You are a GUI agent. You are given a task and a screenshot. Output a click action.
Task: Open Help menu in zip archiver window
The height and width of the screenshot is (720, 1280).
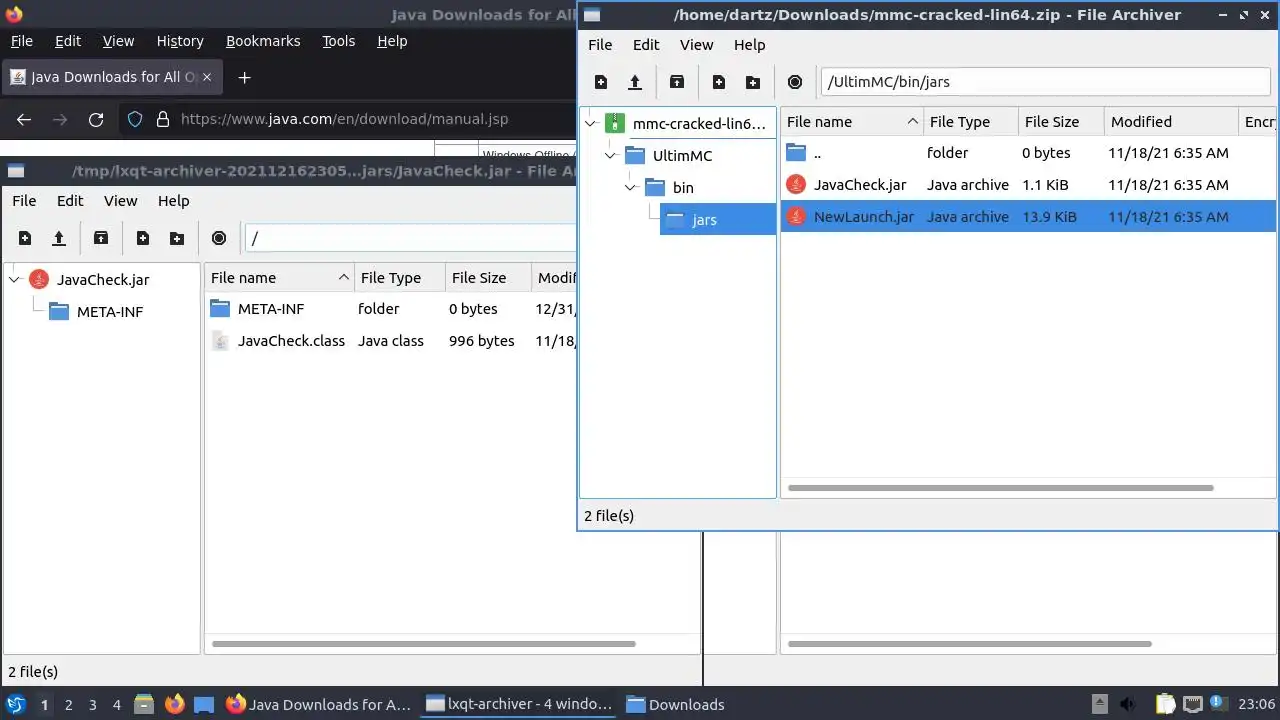coord(749,45)
